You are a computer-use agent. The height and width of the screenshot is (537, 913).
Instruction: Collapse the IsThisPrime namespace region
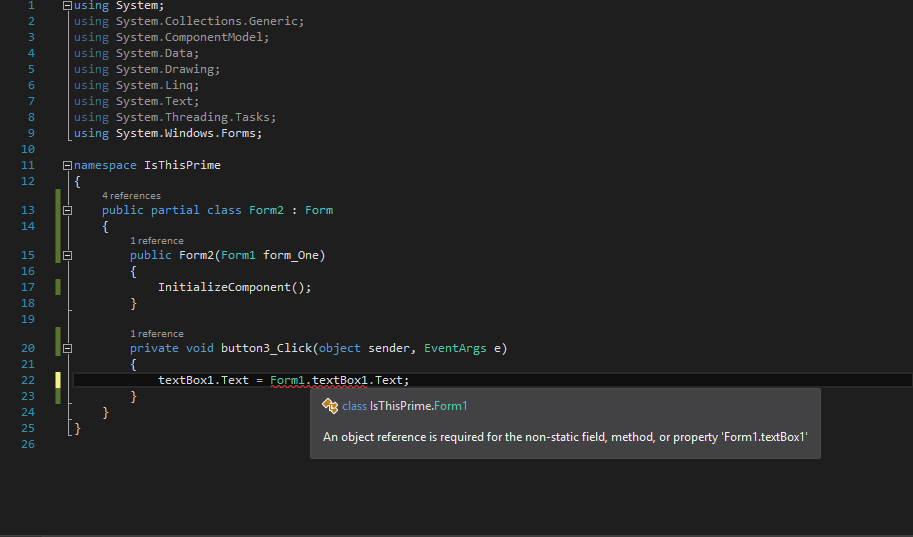[x=67, y=165]
